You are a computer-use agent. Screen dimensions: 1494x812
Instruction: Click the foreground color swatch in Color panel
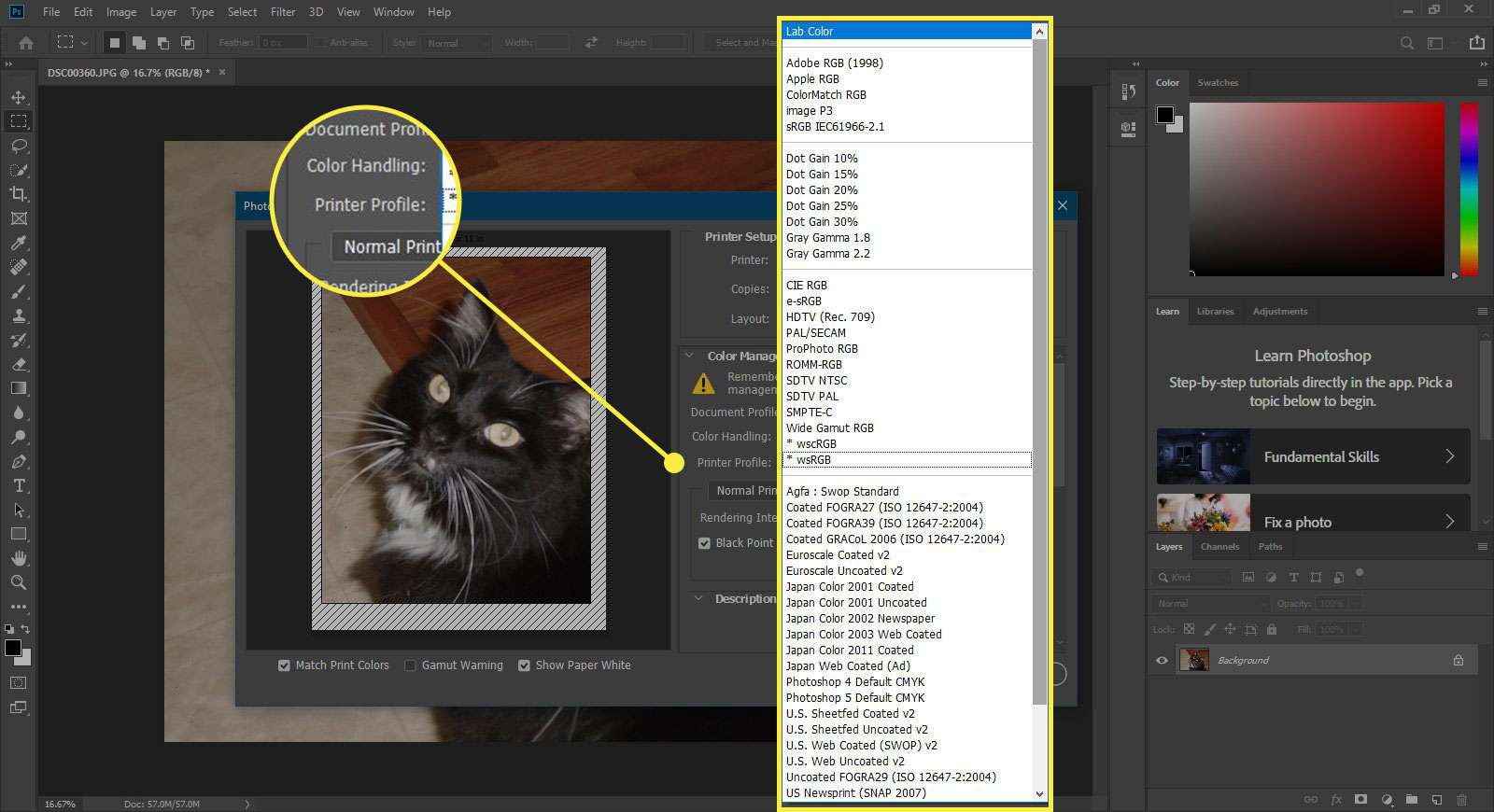pyautogui.click(x=1165, y=115)
